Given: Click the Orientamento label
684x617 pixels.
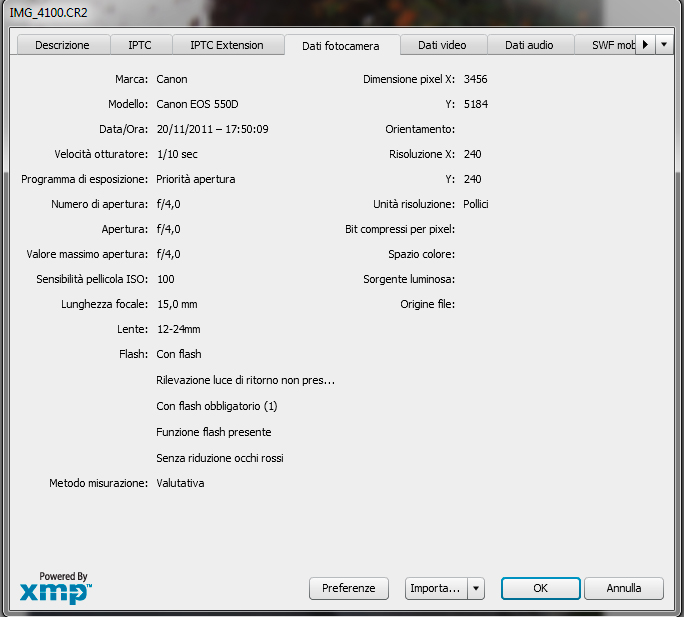Looking at the screenshot, I should tap(420, 129).
